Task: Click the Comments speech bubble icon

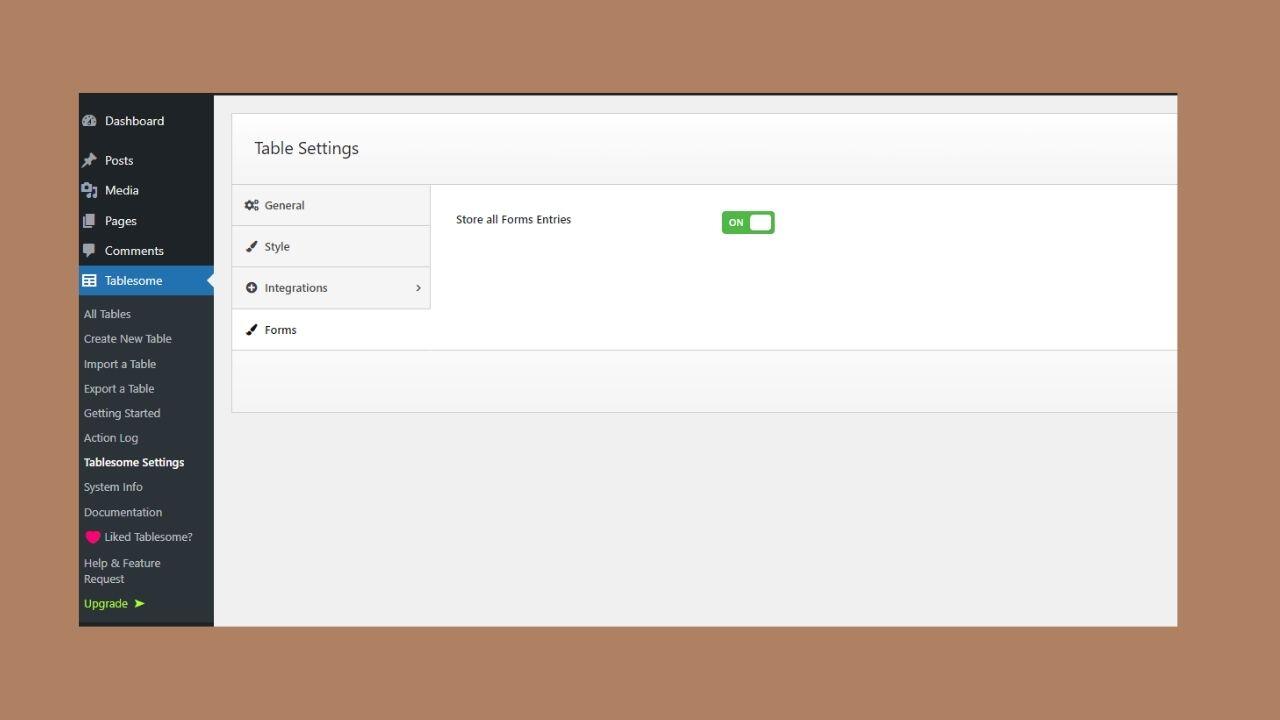Action: (89, 251)
